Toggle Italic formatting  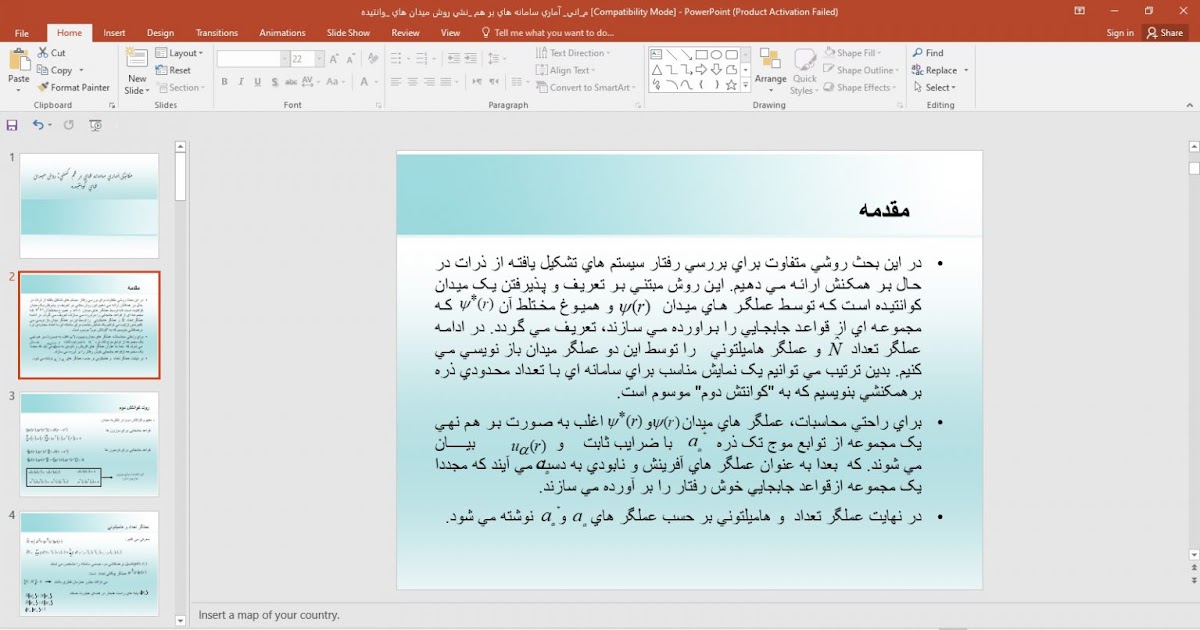(x=239, y=82)
